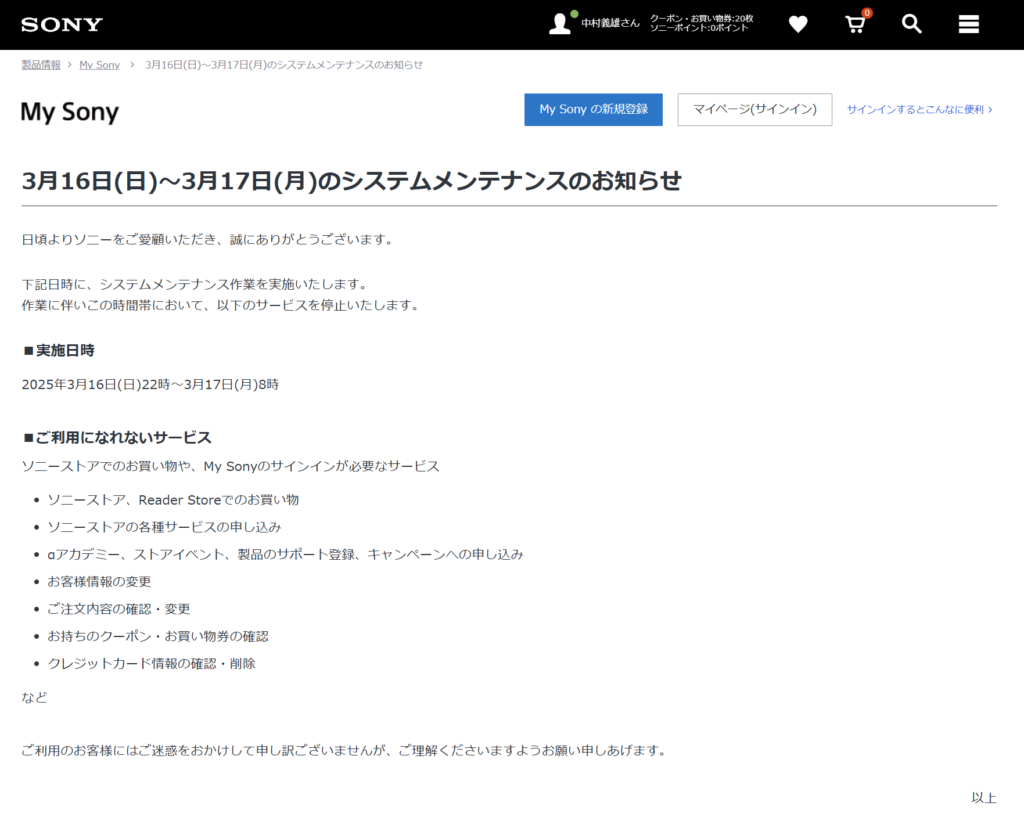Image resolution: width=1024 pixels, height=835 pixels.
Task: Click the SONY logo
Action: 62,25
